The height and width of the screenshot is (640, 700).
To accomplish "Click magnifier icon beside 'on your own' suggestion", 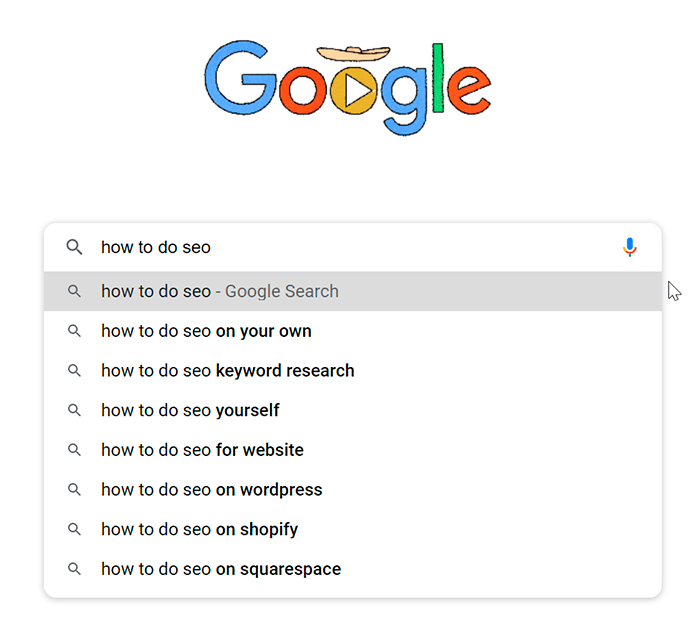I will click(x=74, y=331).
